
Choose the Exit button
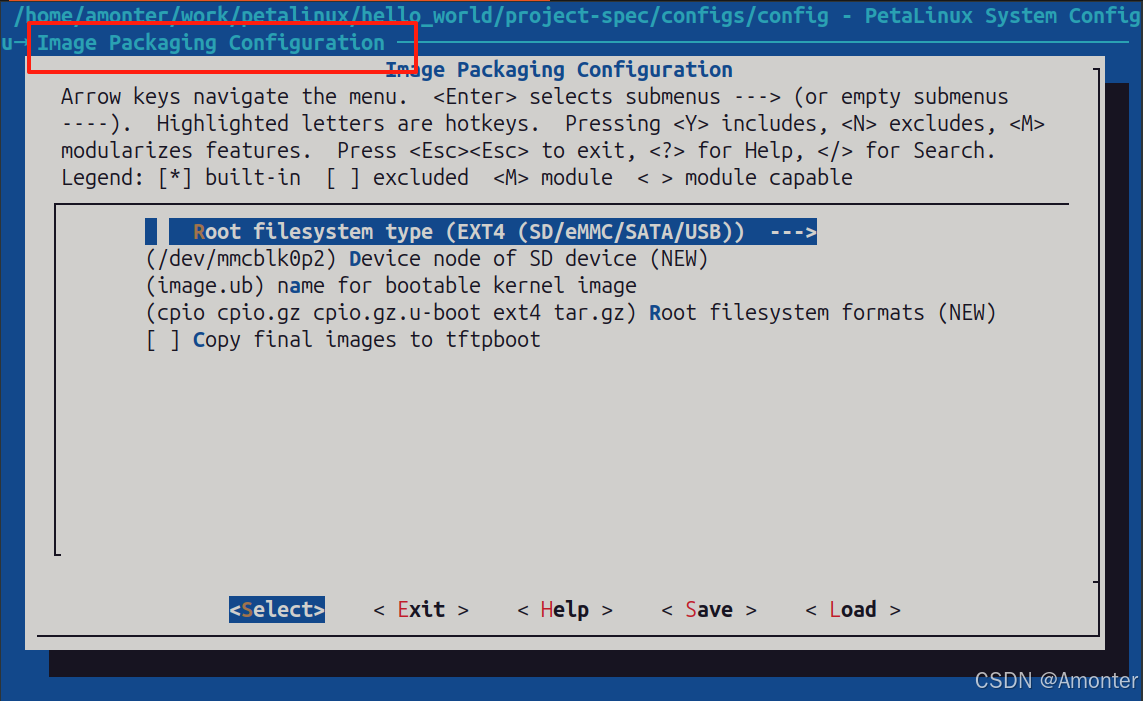(x=421, y=609)
